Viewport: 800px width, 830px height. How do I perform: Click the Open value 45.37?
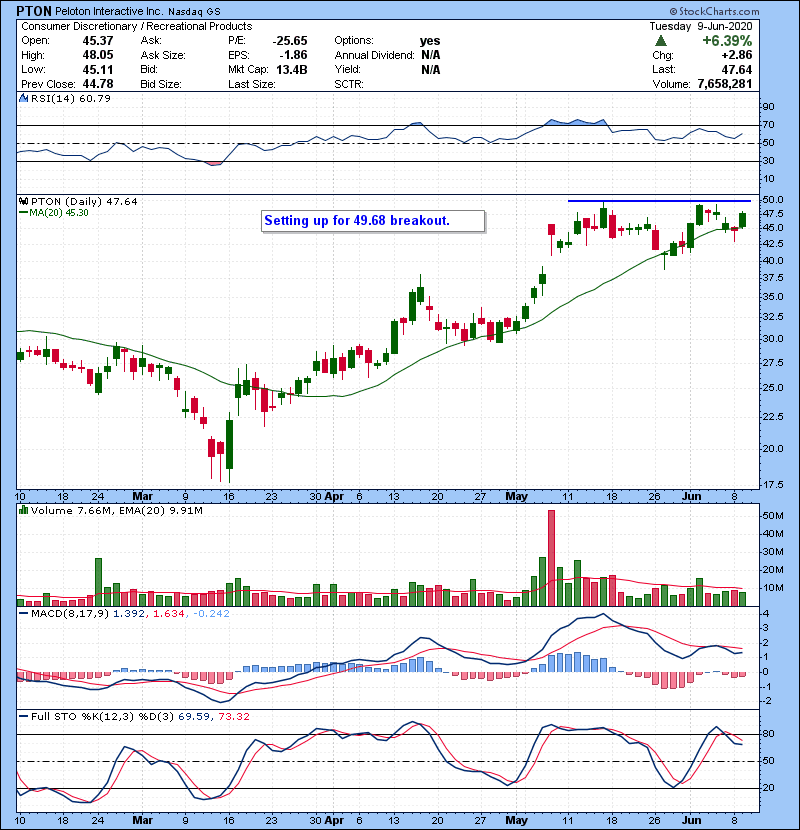[97, 41]
